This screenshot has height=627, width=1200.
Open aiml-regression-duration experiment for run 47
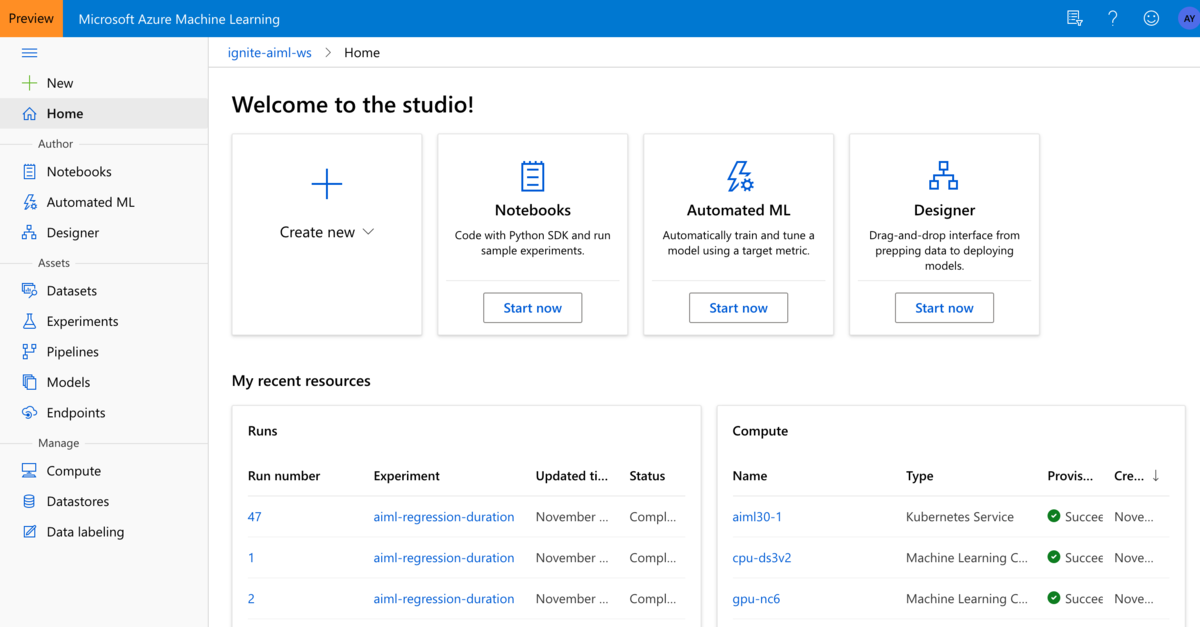tap(444, 517)
